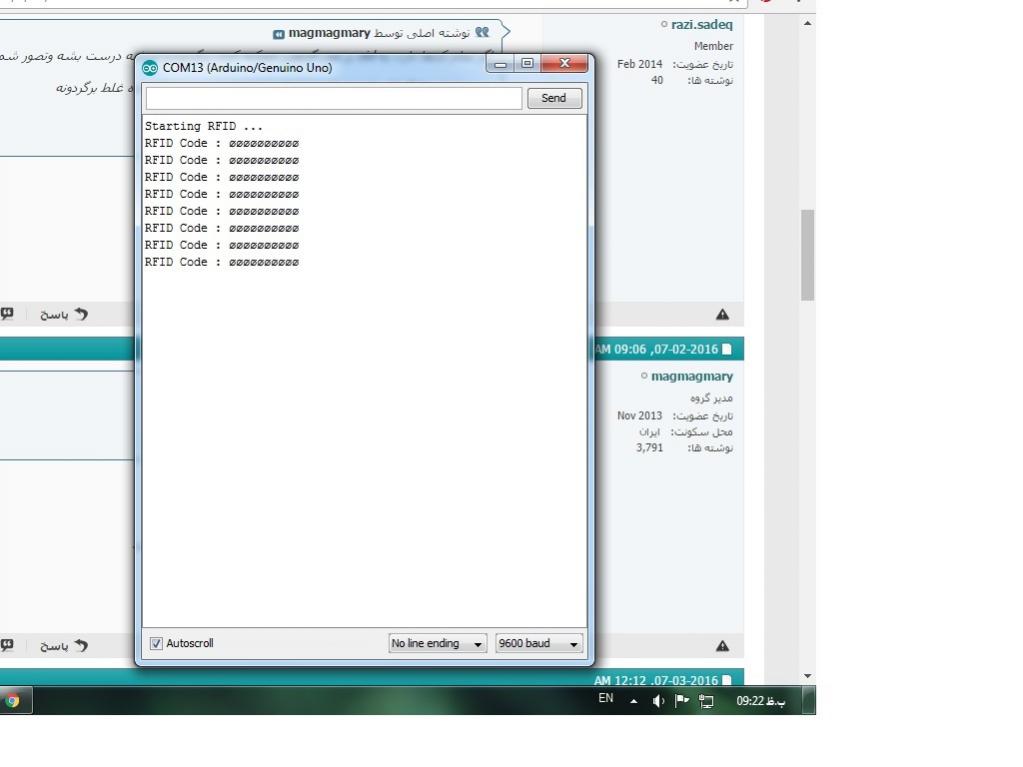Show hidden tray icons arrow
Screen dimensions: 1023x767
634,701
